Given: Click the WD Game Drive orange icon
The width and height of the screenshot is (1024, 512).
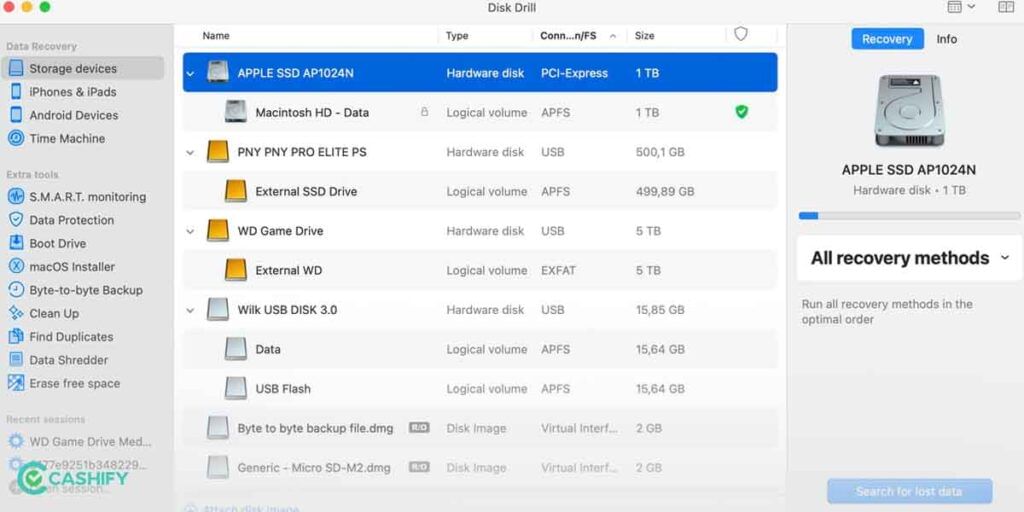Looking at the screenshot, I should coord(217,231).
